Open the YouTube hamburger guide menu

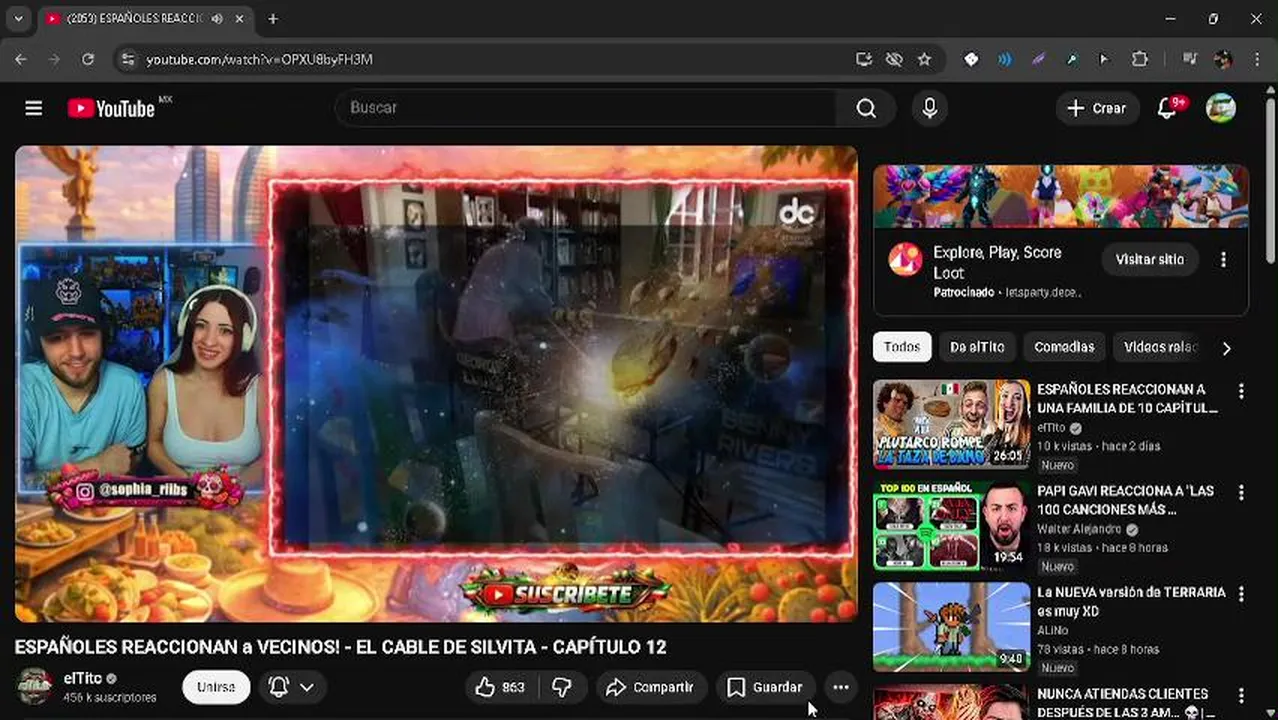pos(34,108)
